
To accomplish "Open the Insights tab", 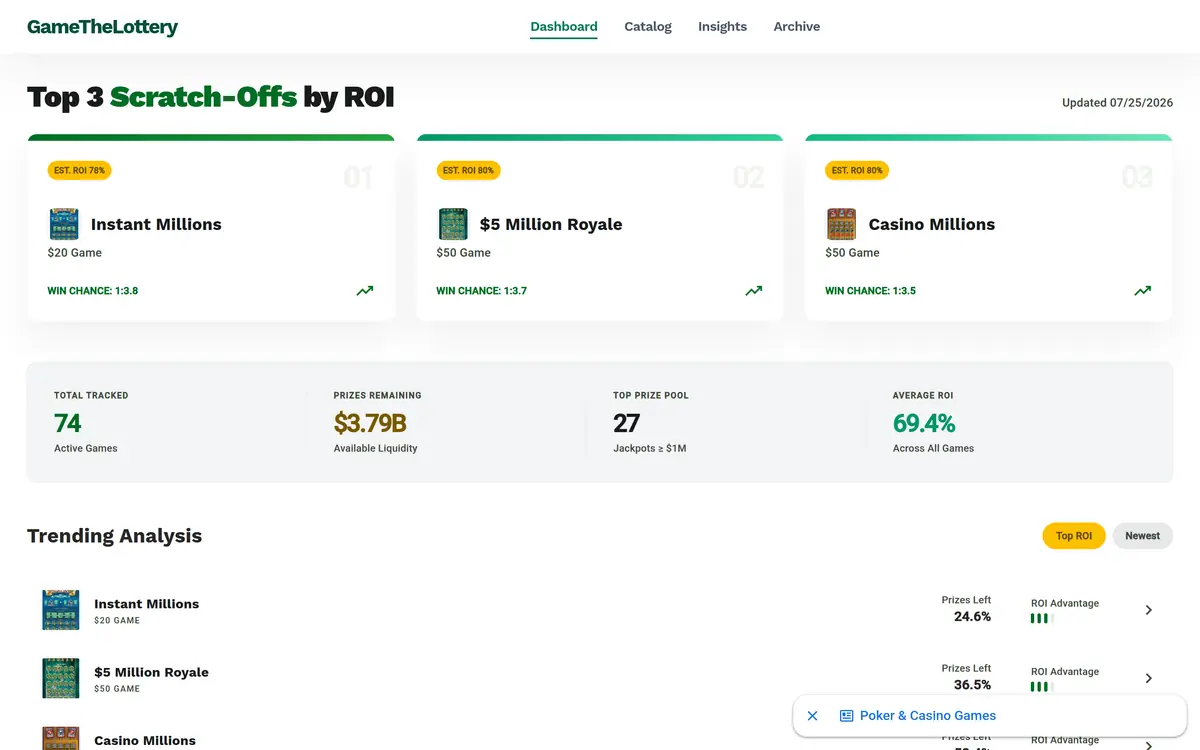I will pos(722,27).
